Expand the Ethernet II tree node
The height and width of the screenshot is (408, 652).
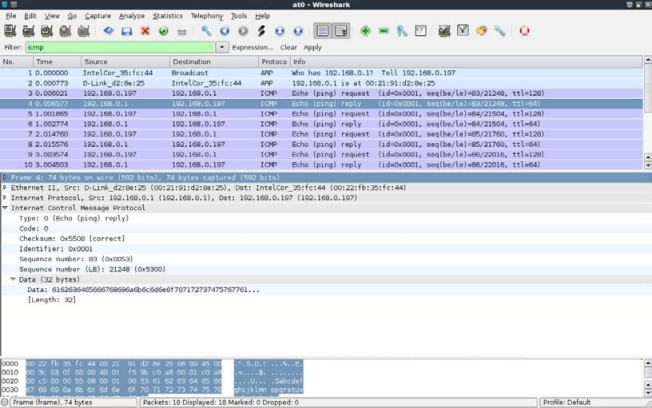tap(5, 188)
